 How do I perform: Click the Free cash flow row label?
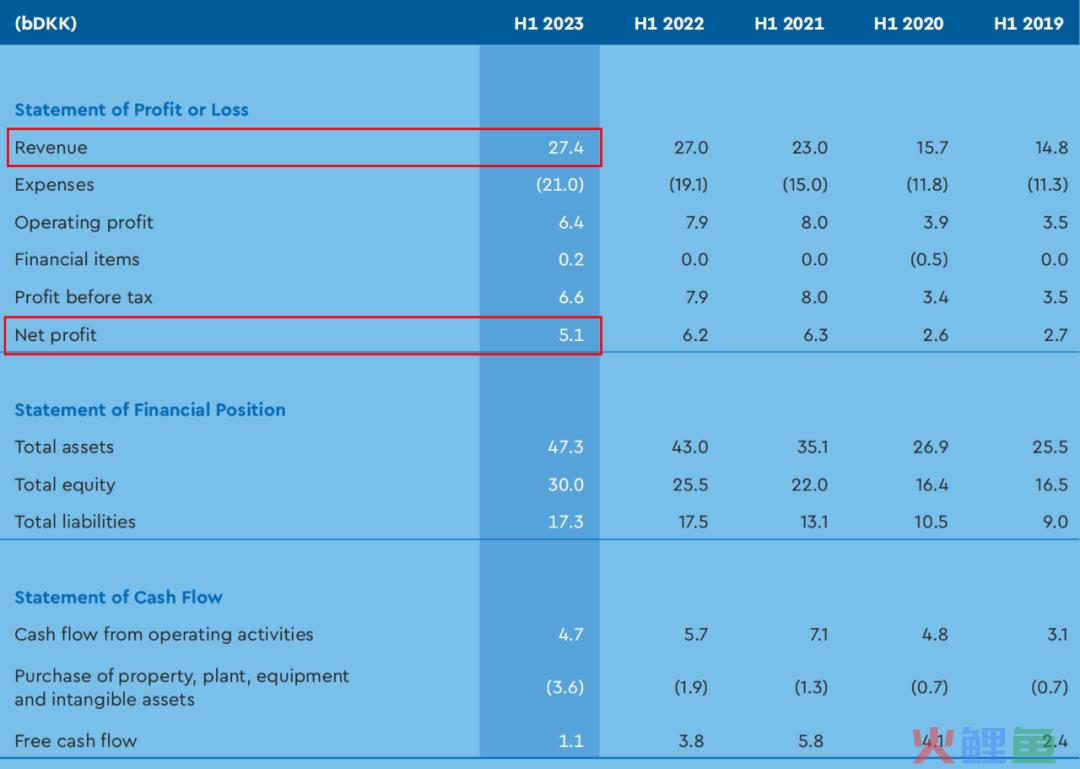(x=76, y=741)
